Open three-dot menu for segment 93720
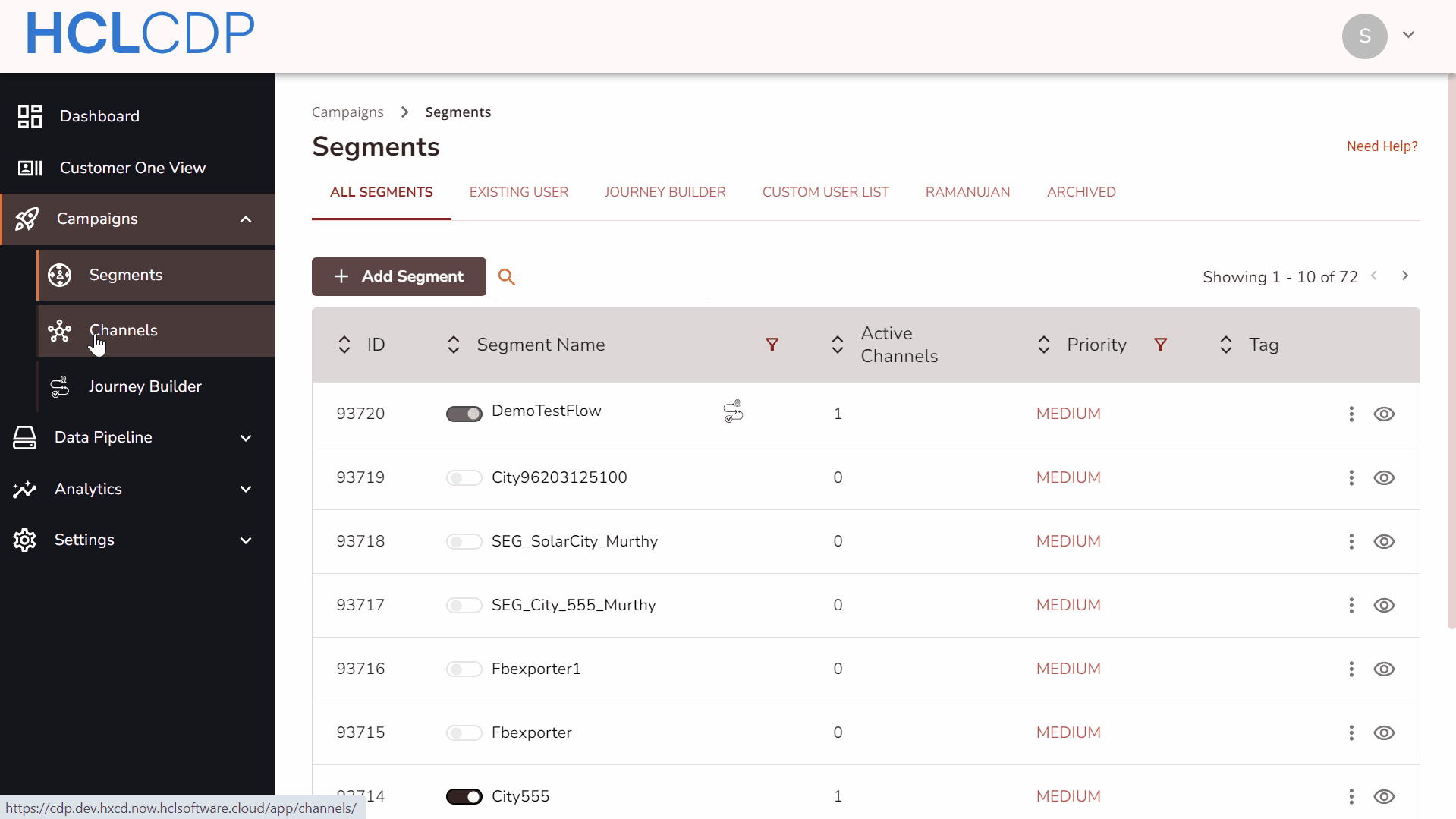Screen dimensions: 1456x819 [x=1351, y=414]
